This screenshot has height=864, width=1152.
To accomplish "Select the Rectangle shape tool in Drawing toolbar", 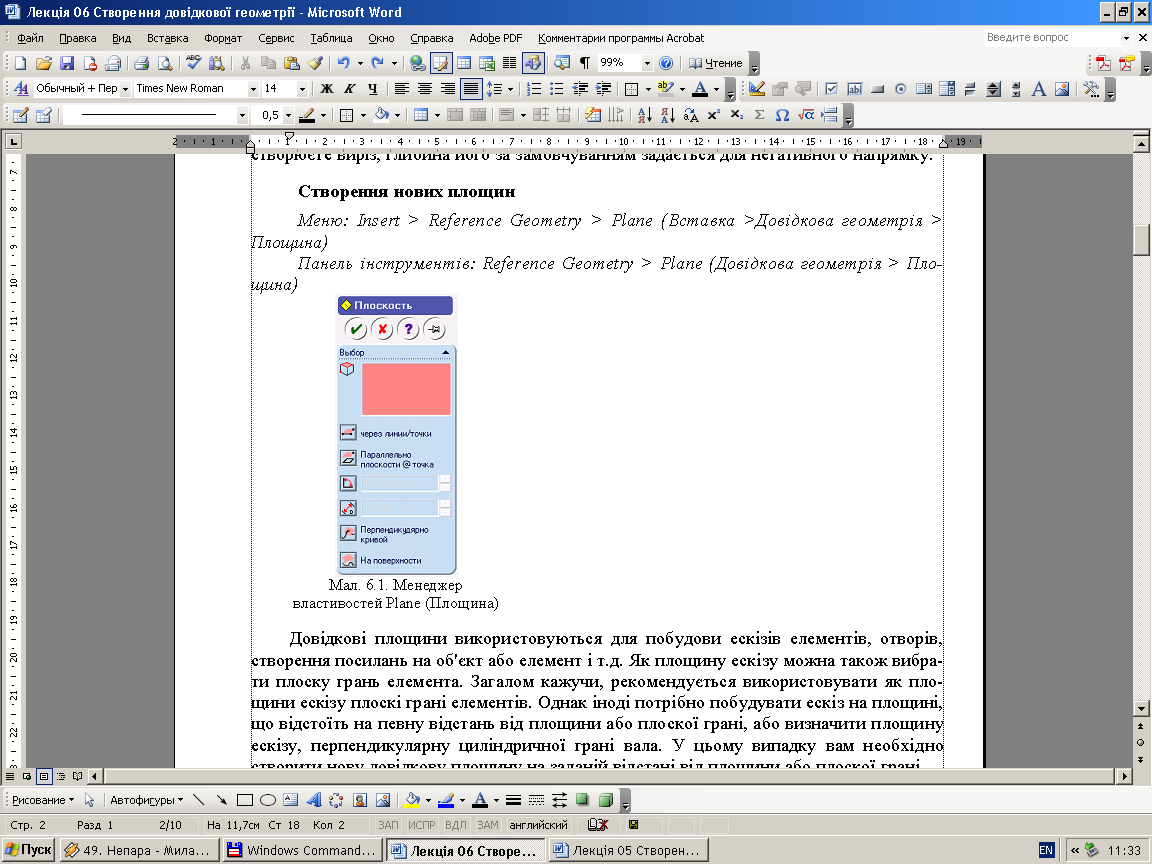I will point(245,800).
